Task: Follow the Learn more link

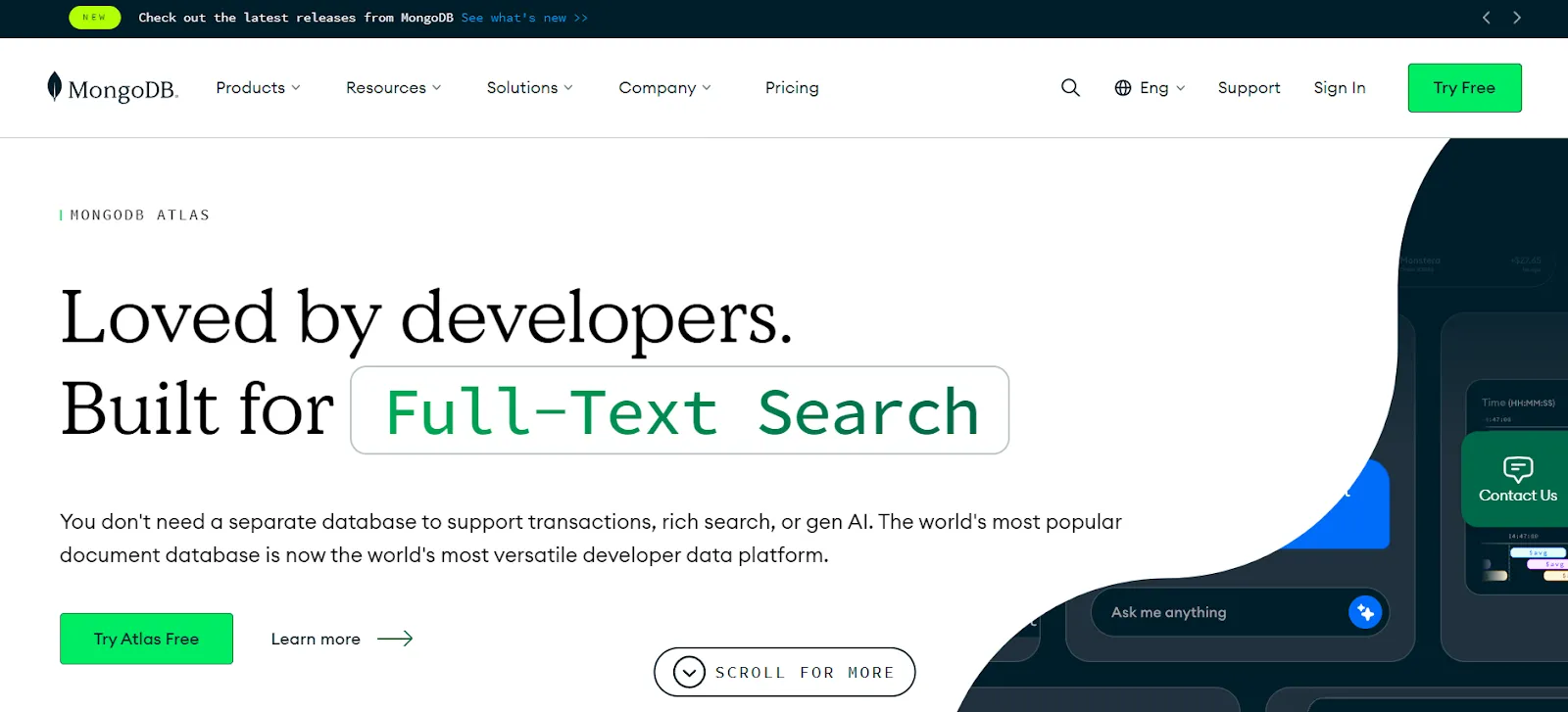Action: (x=316, y=639)
